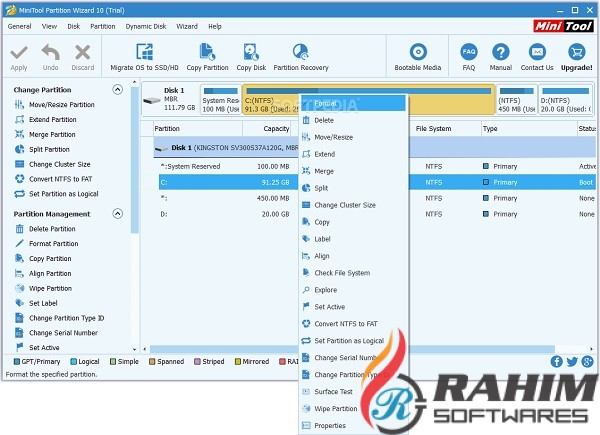
Task: Open the Wizard menu
Action: coord(187,26)
